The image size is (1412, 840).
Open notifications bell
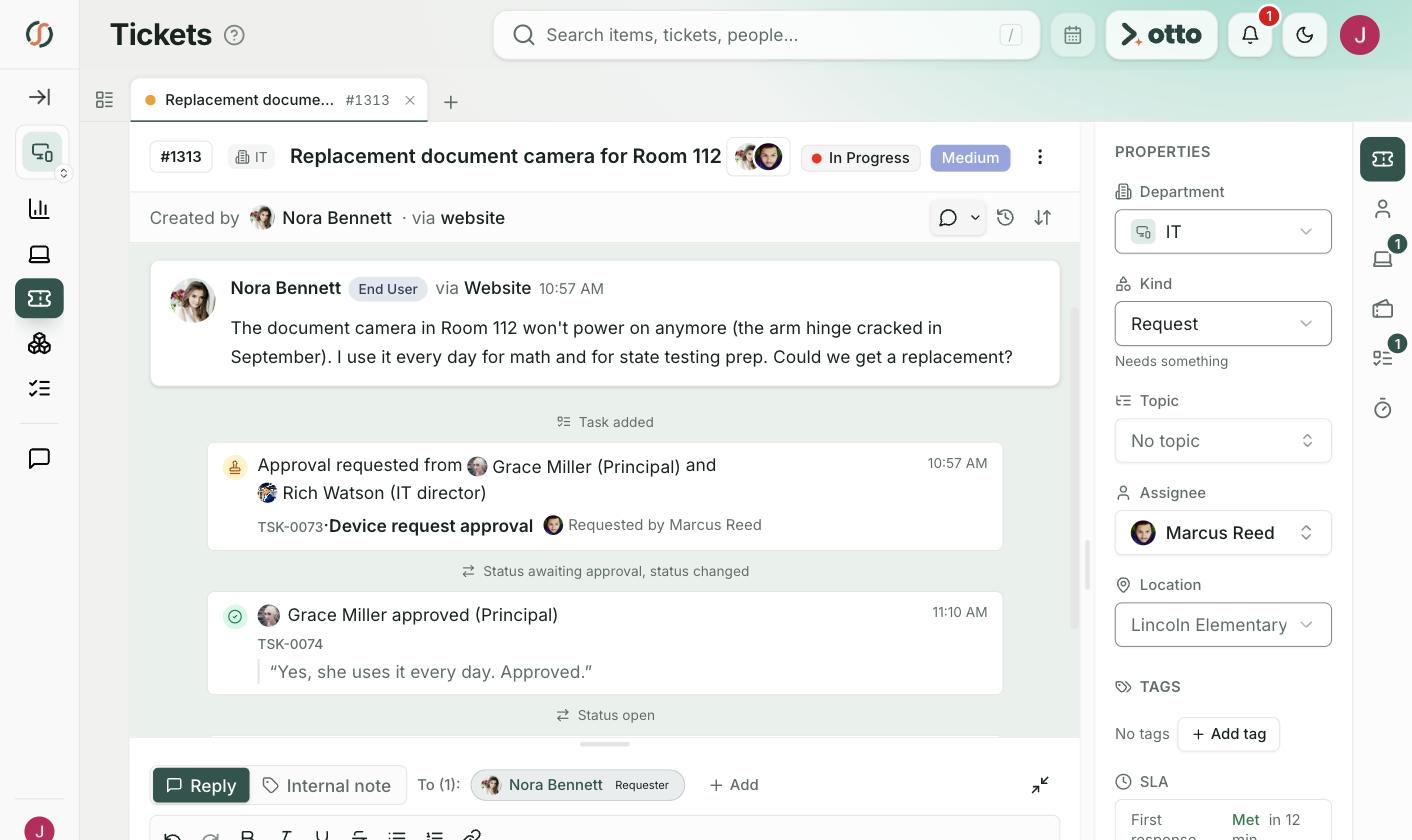pyautogui.click(x=1250, y=35)
